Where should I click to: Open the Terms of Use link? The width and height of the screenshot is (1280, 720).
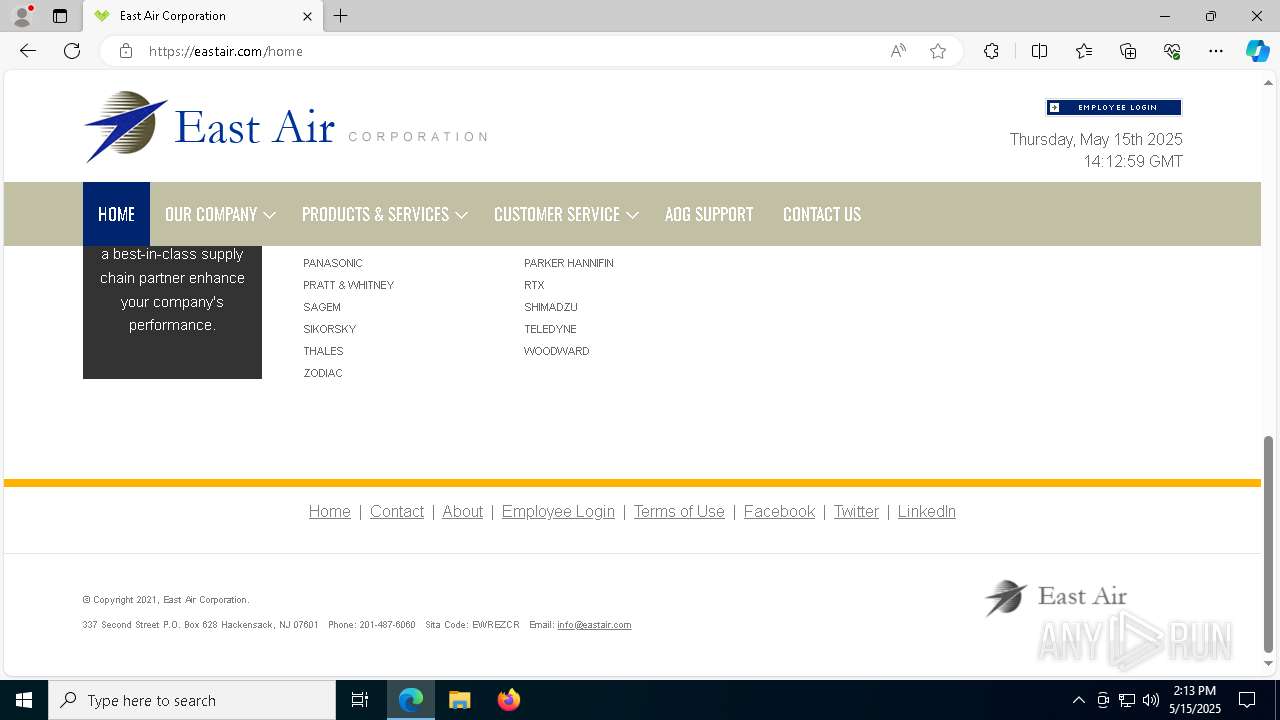point(679,511)
